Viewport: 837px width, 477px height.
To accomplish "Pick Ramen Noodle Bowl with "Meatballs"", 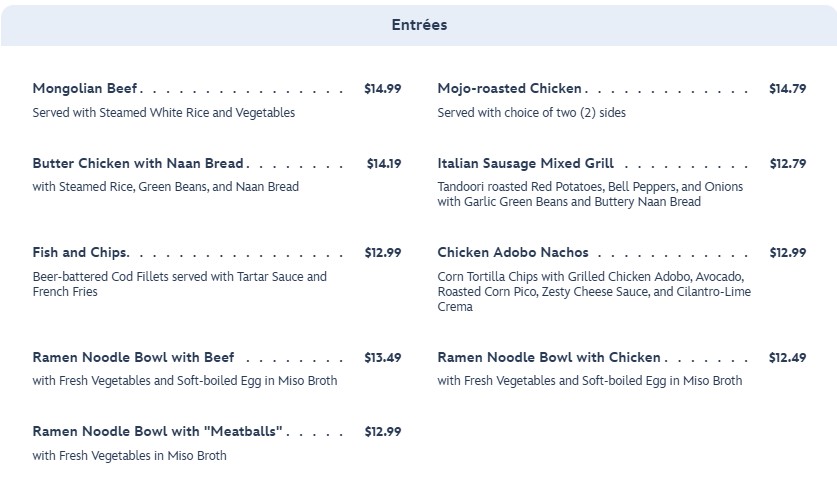I will (x=157, y=432).
